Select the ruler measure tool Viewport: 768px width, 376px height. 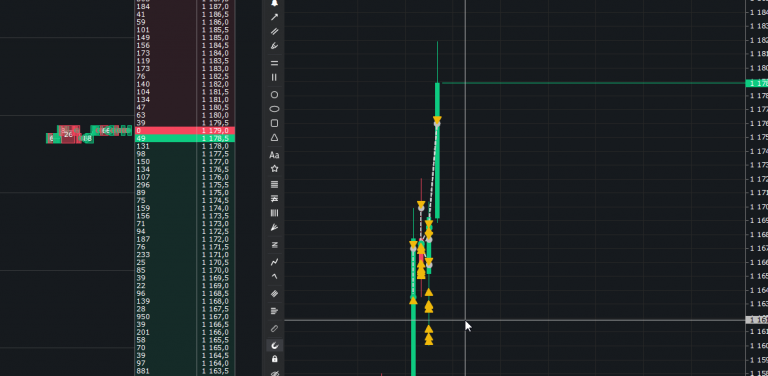[274, 328]
